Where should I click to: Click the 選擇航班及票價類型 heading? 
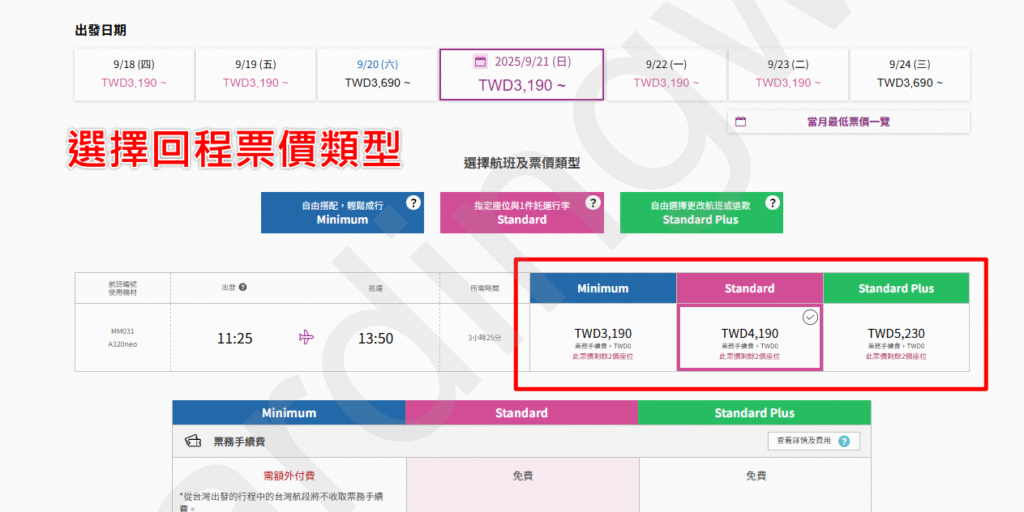click(x=522, y=164)
